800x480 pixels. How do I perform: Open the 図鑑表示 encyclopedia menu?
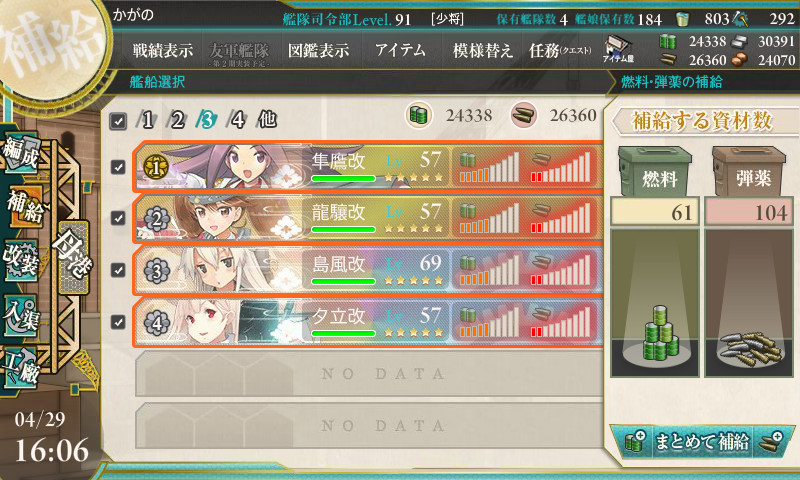coord(318,50)
